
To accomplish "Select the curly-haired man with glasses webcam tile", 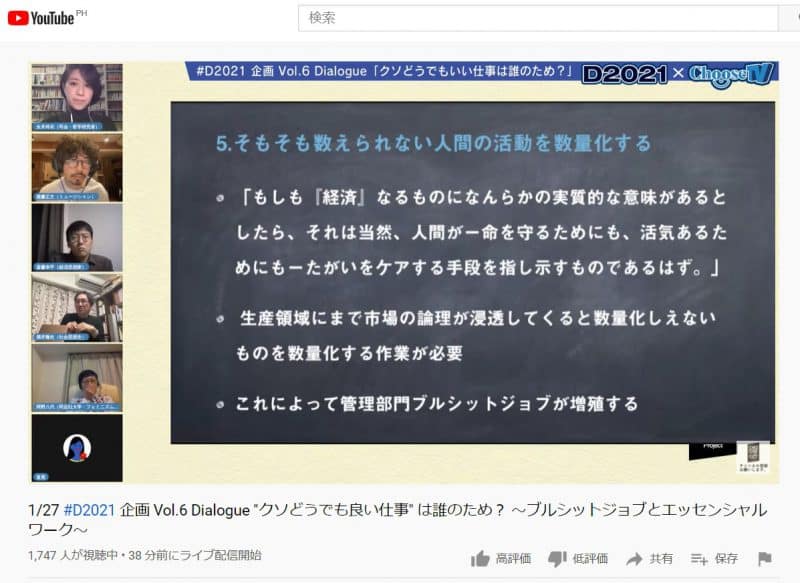I will tap(77, 166).
